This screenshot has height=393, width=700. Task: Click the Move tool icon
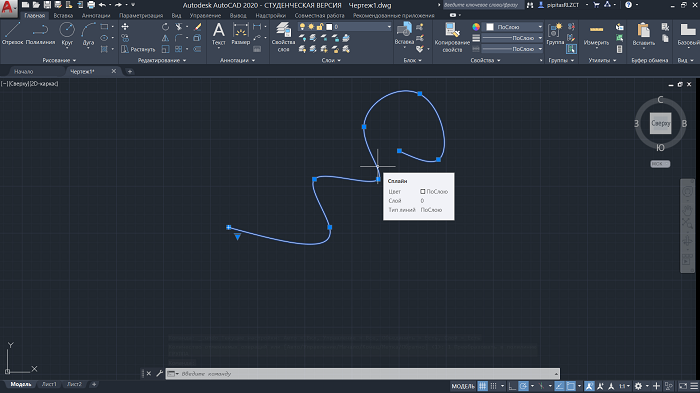pyautogui.click(x=125, y=27)
